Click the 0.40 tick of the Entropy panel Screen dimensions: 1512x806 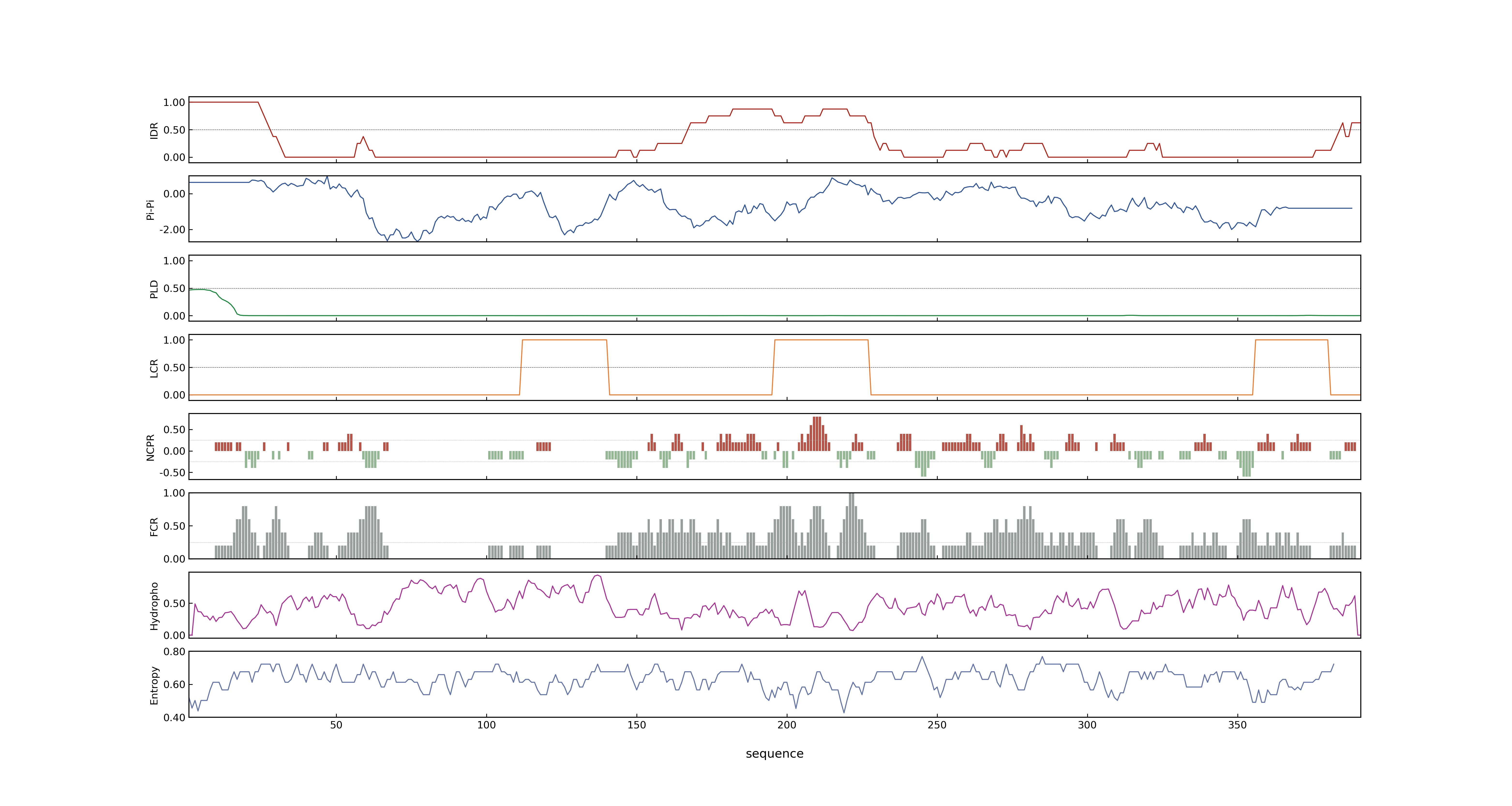(174, 717)
